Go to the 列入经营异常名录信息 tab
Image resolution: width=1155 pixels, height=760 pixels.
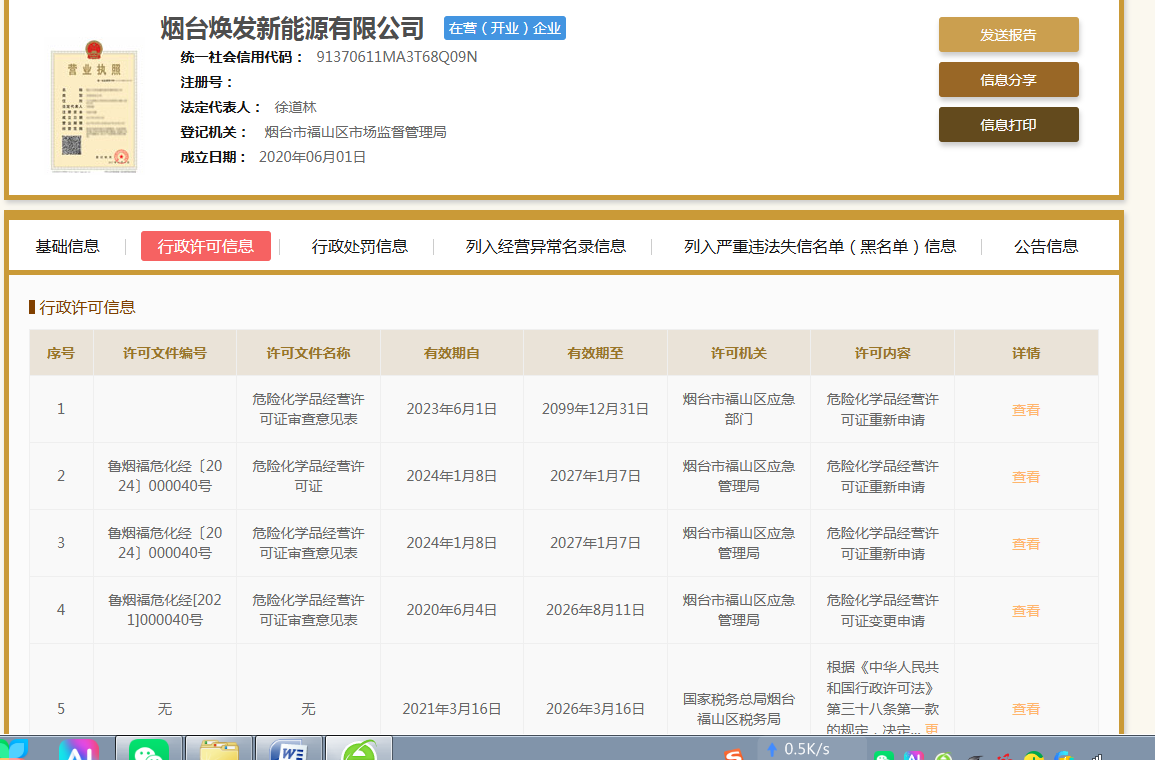coord(546,246)
